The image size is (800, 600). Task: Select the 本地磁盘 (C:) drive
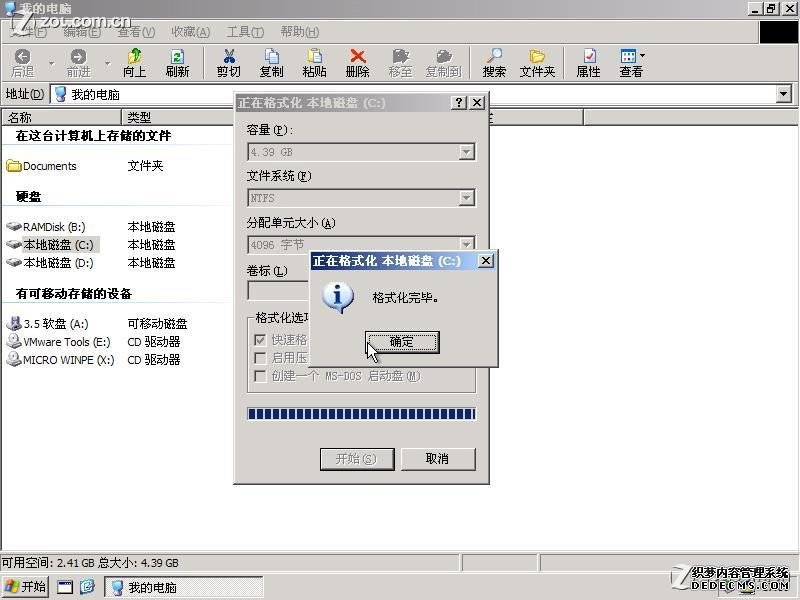coord(53,245)
